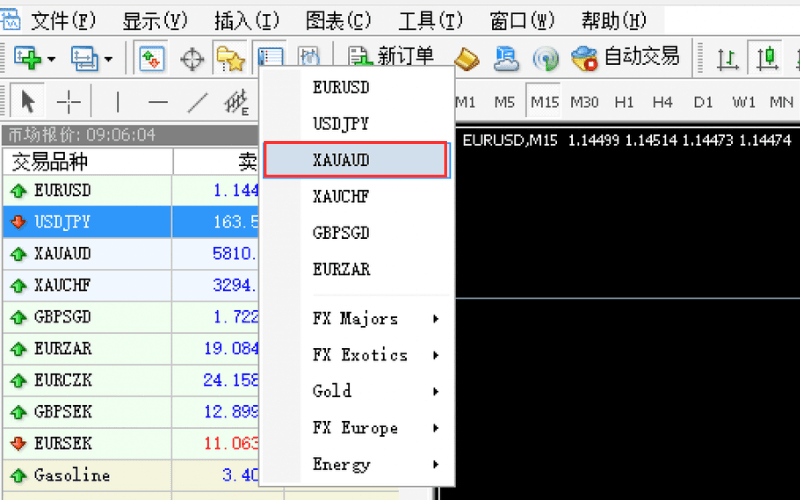The width and height of the screenshot is (800, 500).
Task: Choose XAUAUD in the popup menu
Action: (x=356, y=160)
